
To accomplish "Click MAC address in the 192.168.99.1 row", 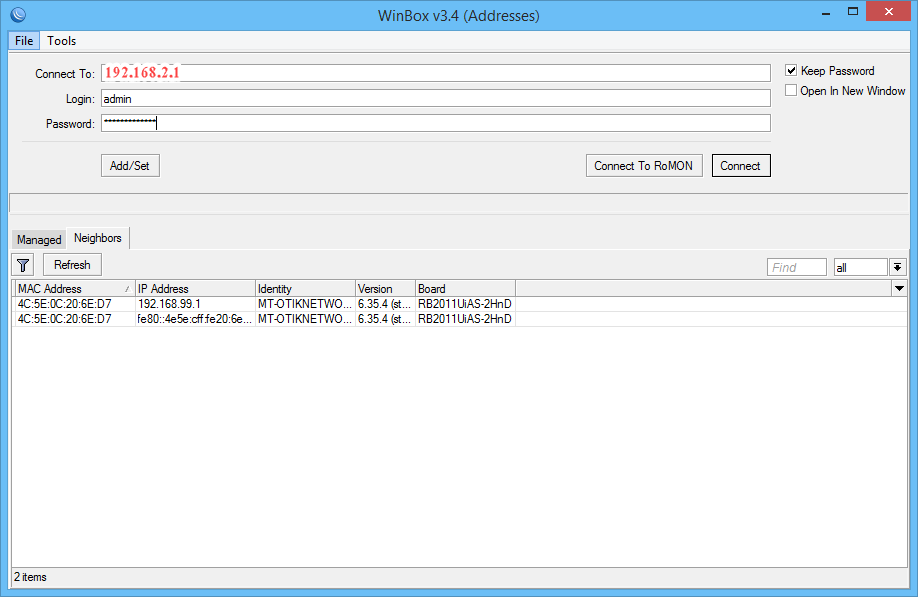I will tap(74, 304).
